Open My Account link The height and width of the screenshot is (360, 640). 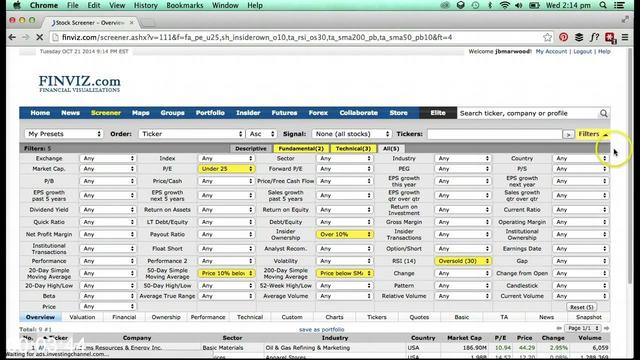coord(551,51)
